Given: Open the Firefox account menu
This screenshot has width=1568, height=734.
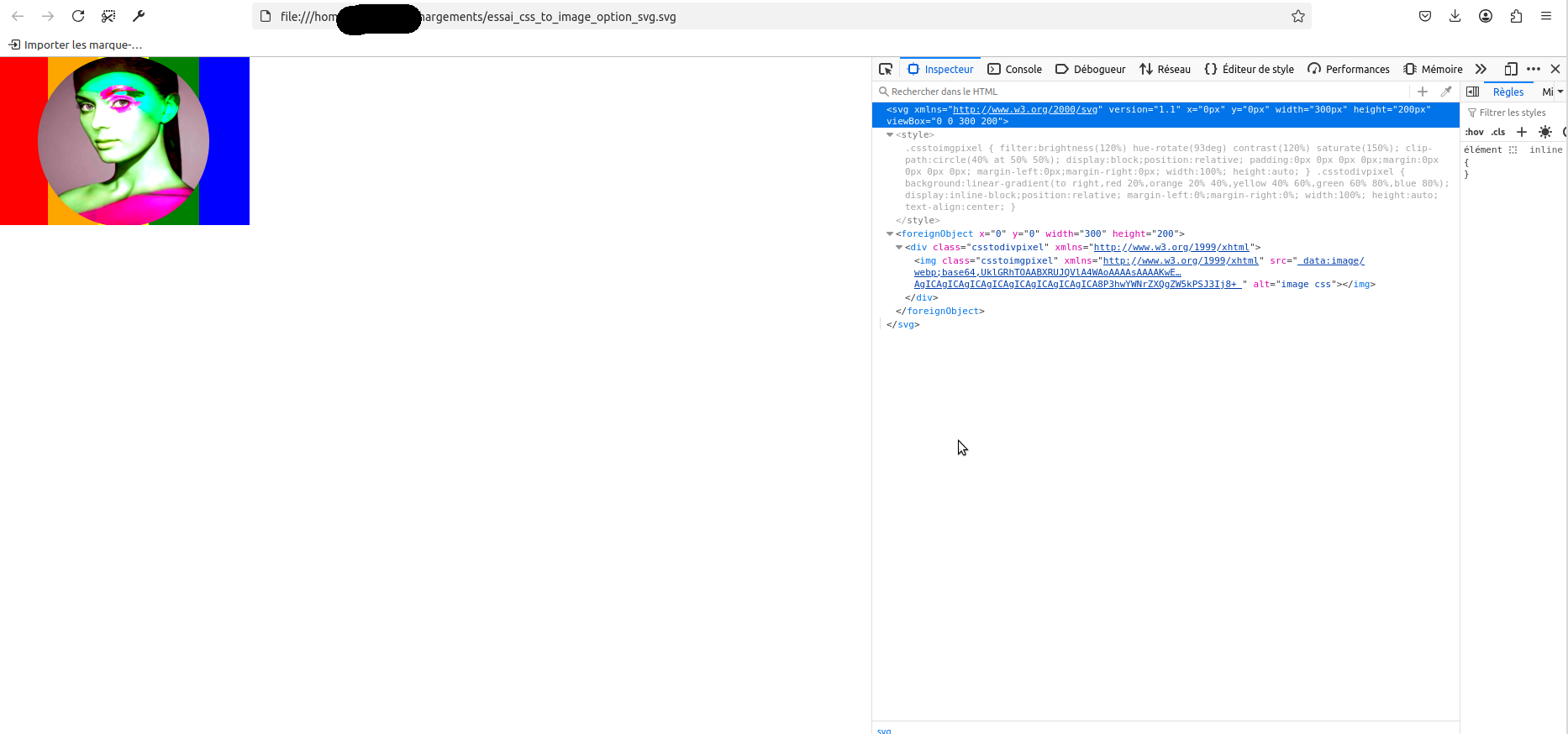Looking at the screenshot, I should pyautogui.click(x=1486, y=16).
